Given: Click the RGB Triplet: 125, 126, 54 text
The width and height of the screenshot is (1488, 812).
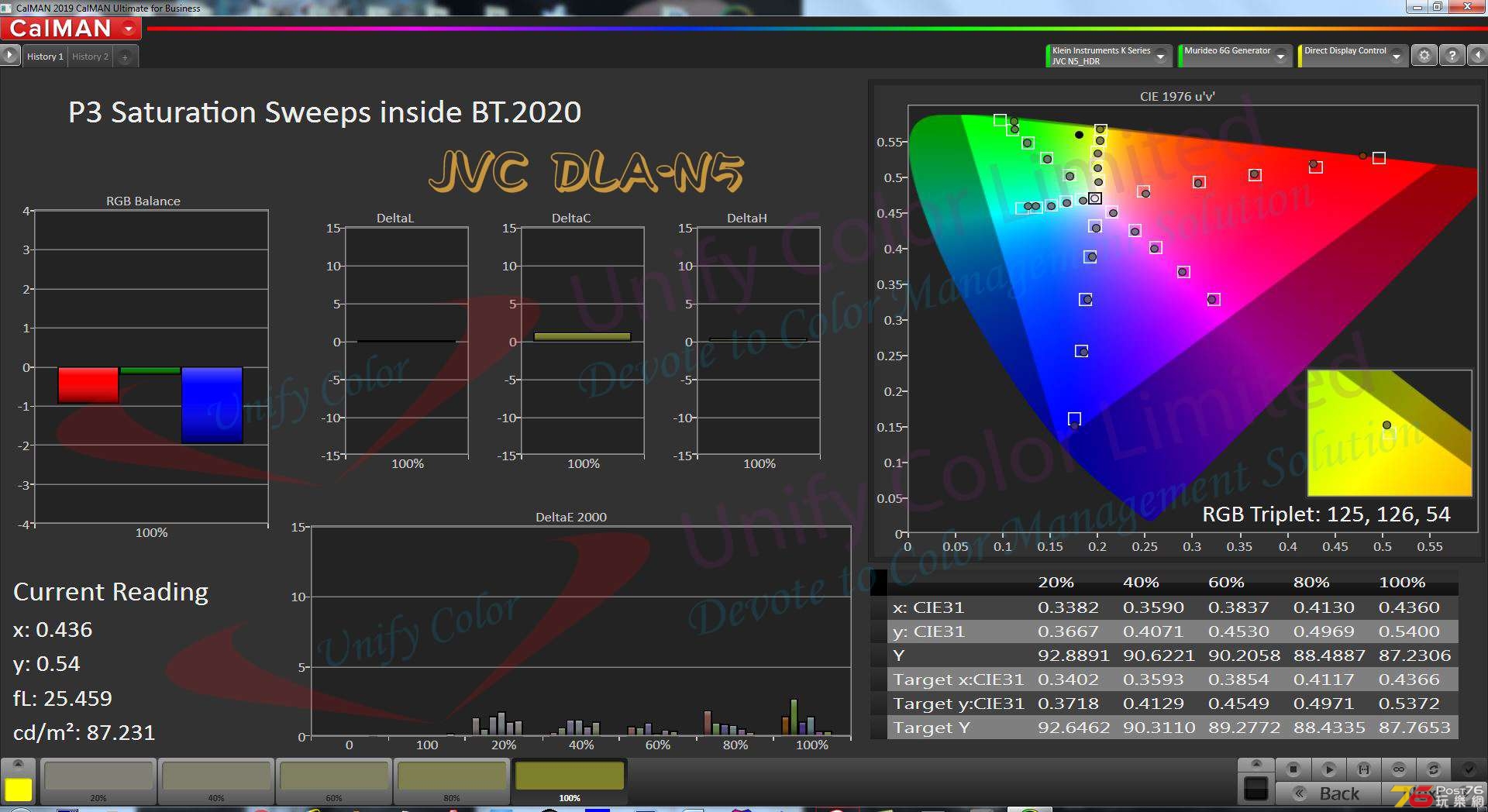Looking at the screenshot, I should [1326, 514].
